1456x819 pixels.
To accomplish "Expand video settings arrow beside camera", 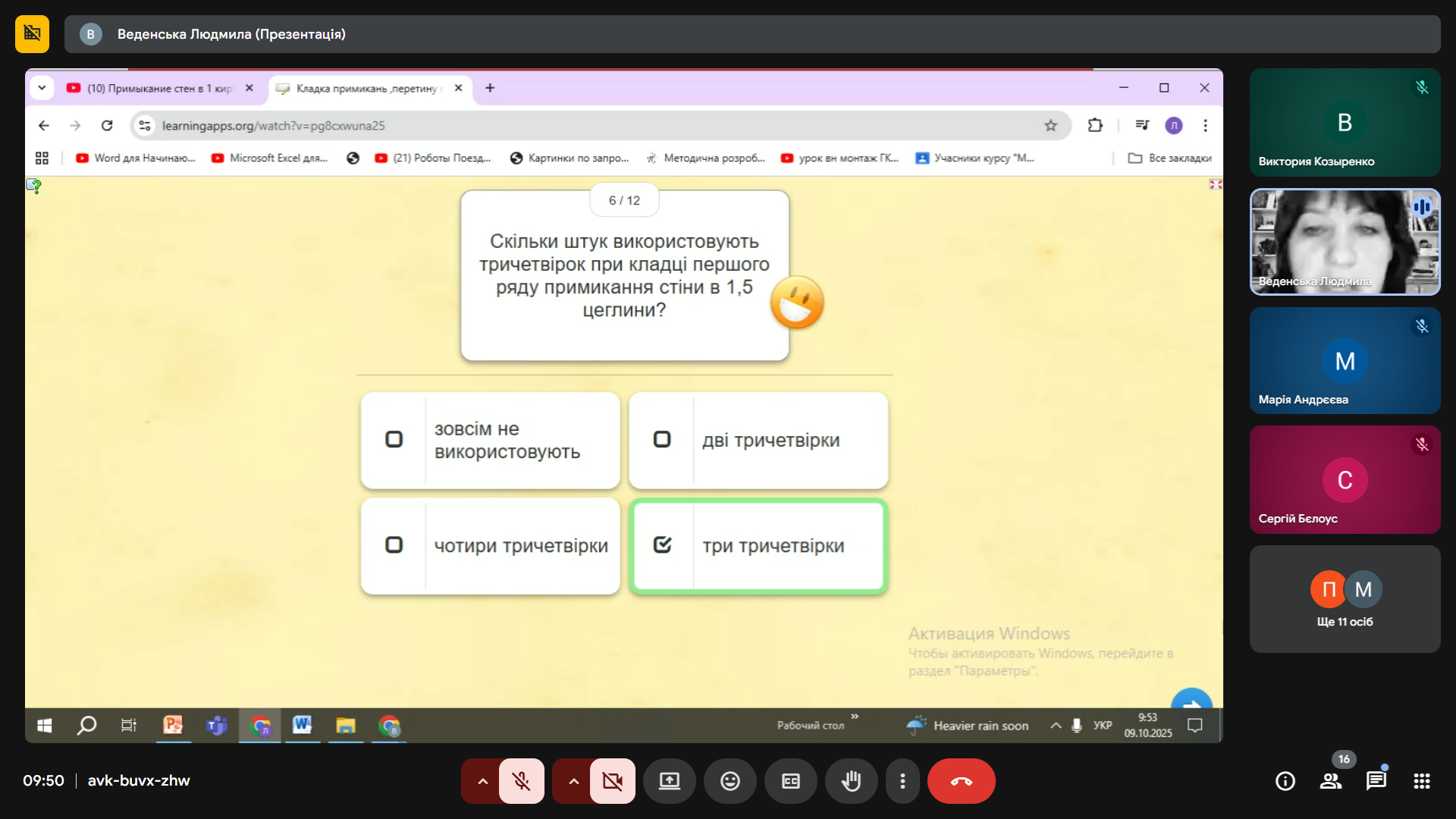I will (x=573, y=781).
